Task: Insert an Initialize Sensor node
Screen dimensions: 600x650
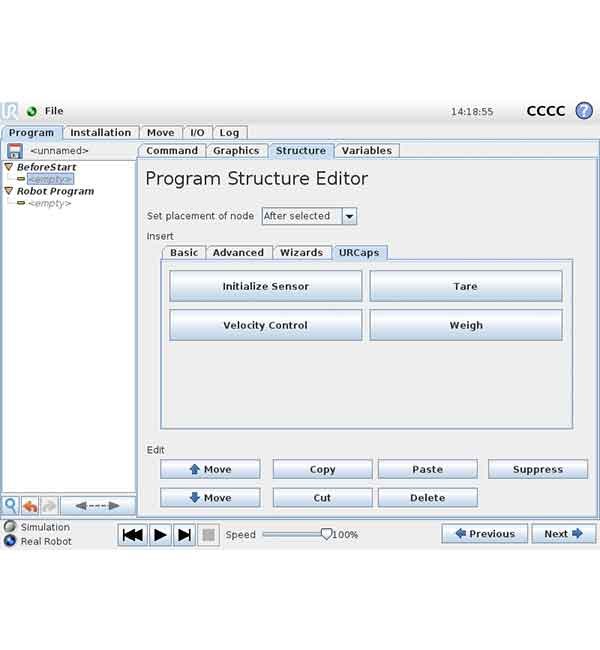Action: point(265,286)
